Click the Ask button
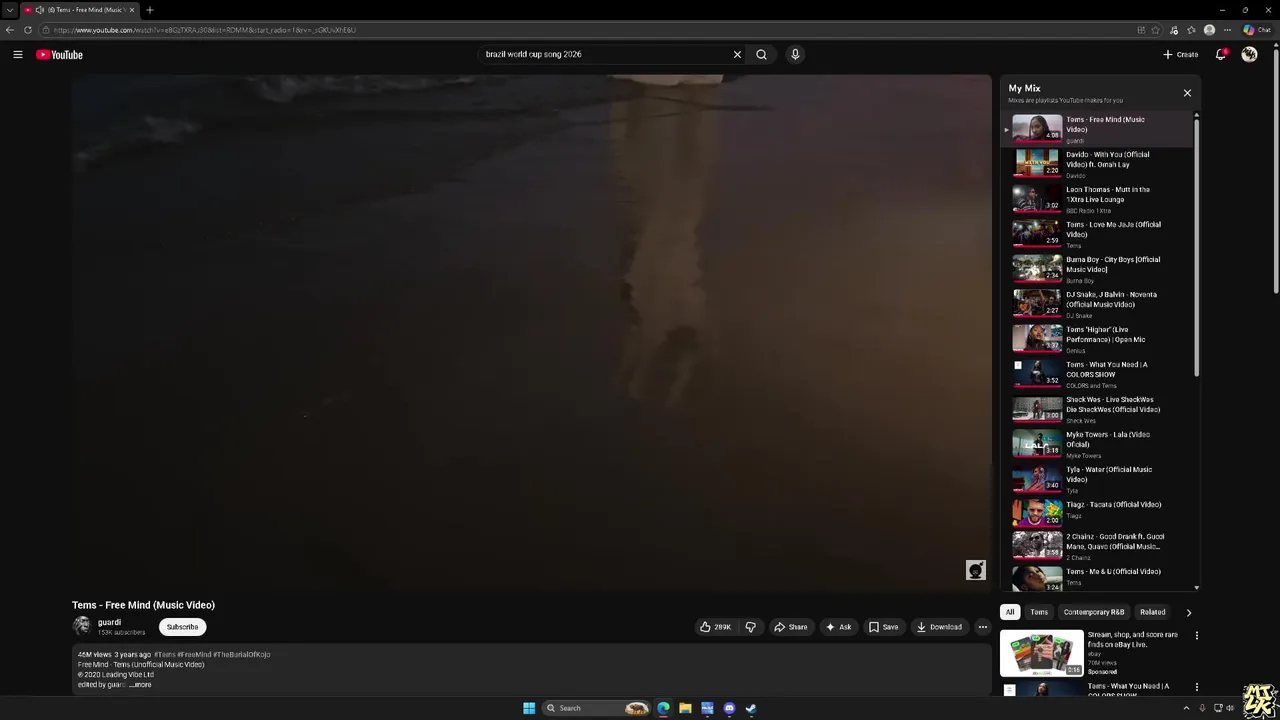 pyautogui.click(x=838, y=627)
